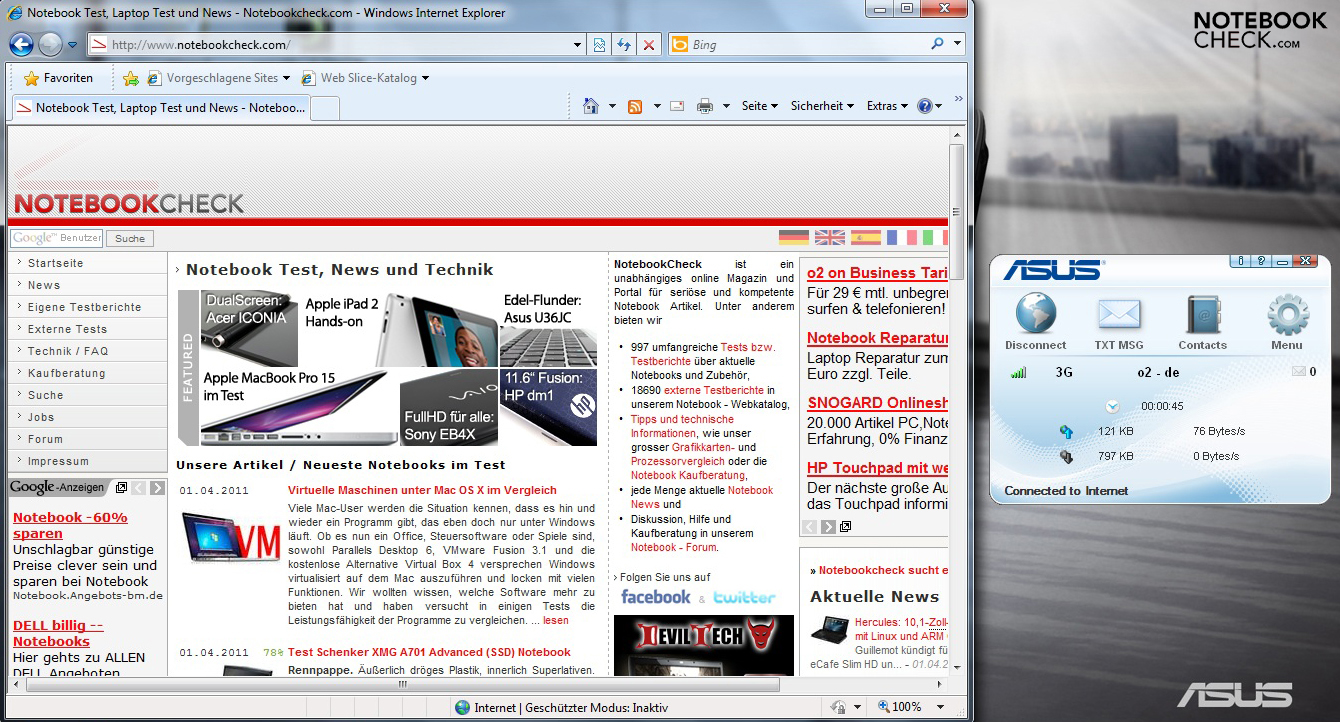Click the unread message envelope in ASUS window
The width and height of the screenshot is (1340, 722).
pyautogui.click(x=1299, y=372)
